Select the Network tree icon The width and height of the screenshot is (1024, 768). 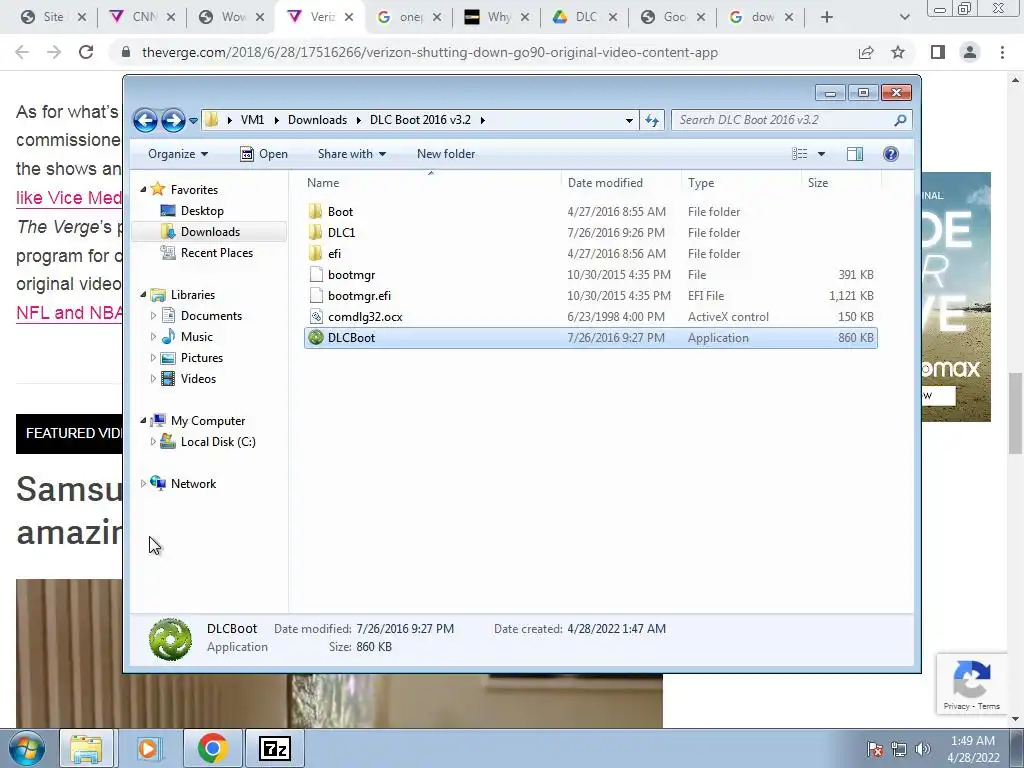click(158, 483)
